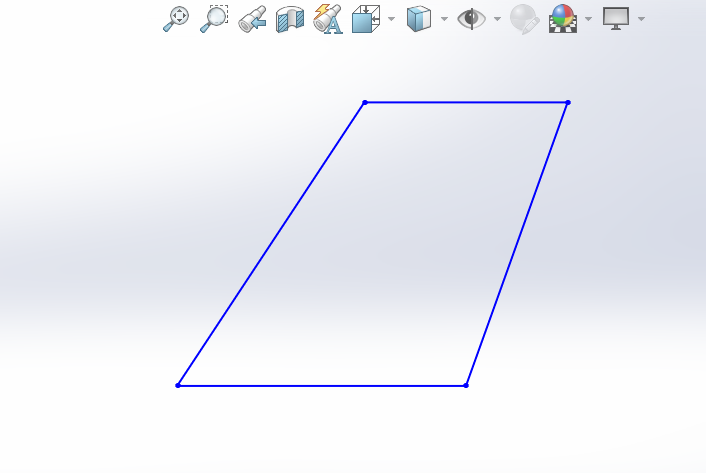Click the Previous View icon
The height and width of the screenshot is (473, 706).
coord(252,19)
